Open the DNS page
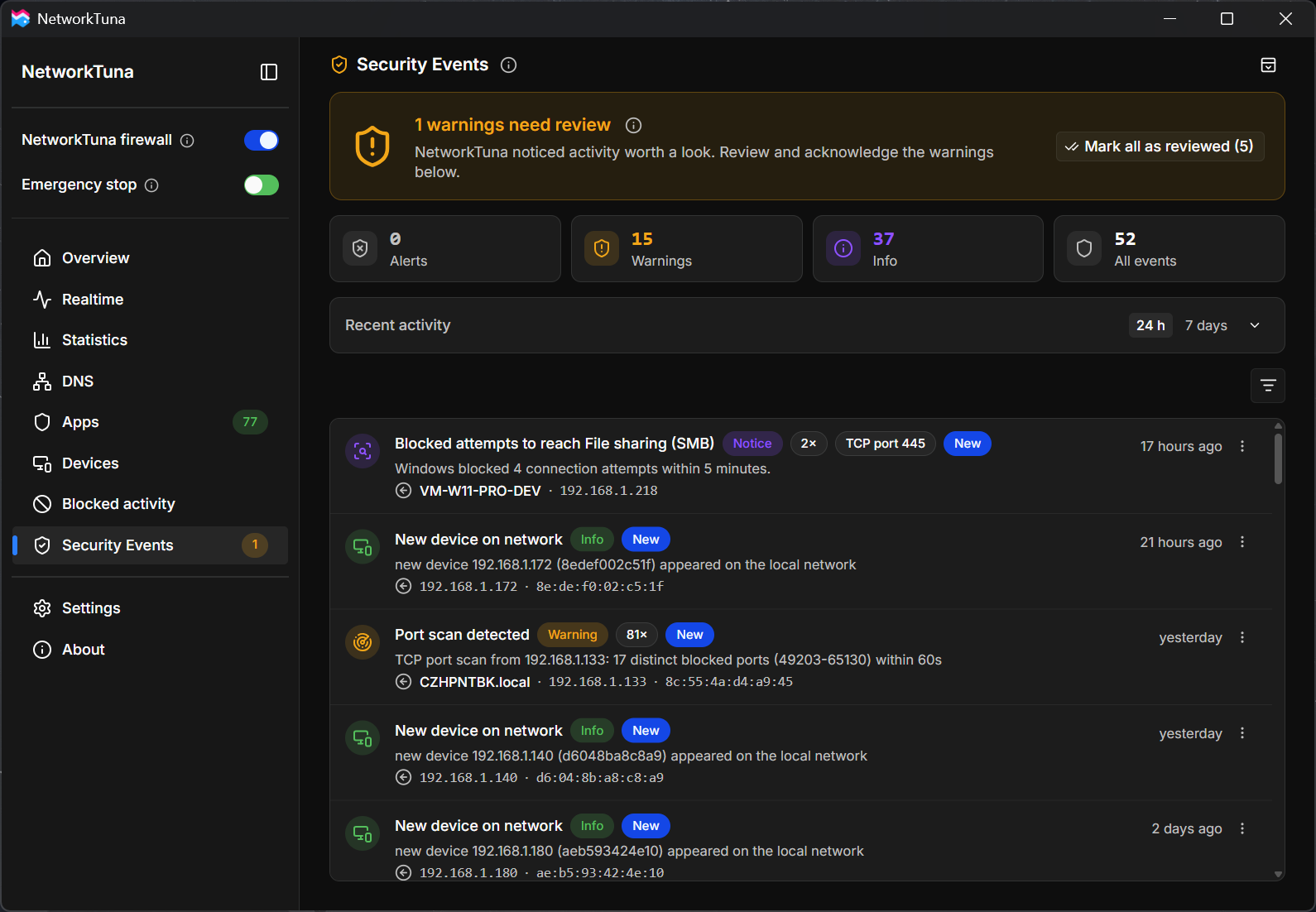This screenshot has height=912, width=1316. [150, 382]
